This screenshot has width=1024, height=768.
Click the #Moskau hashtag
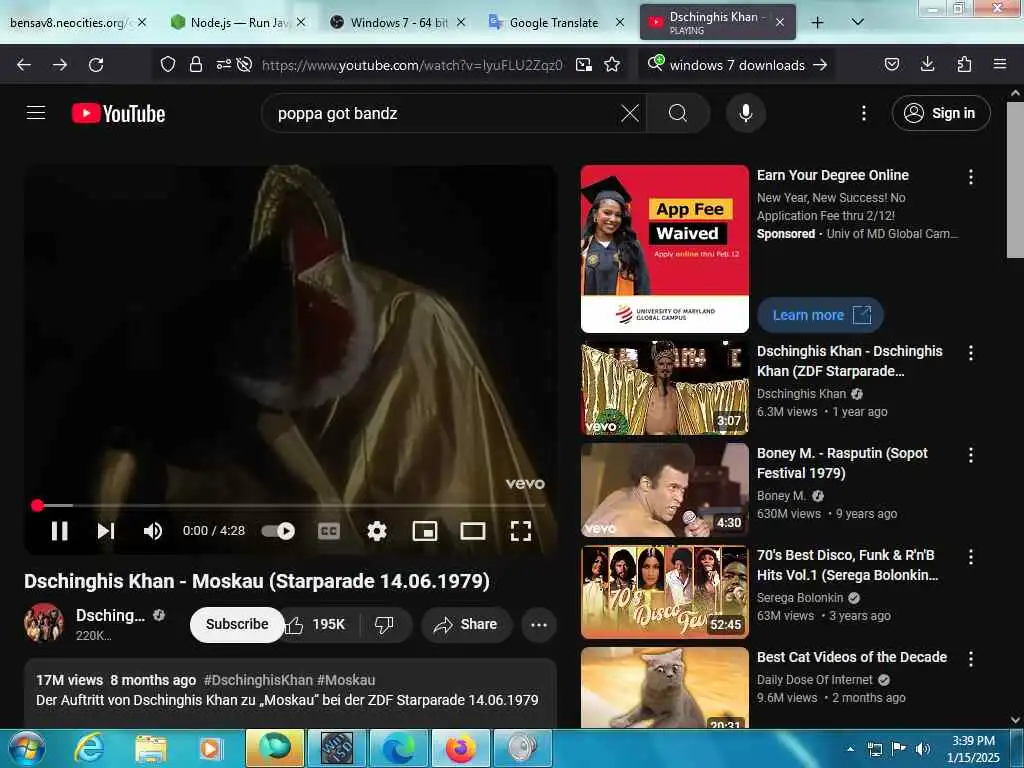point(346,680)
